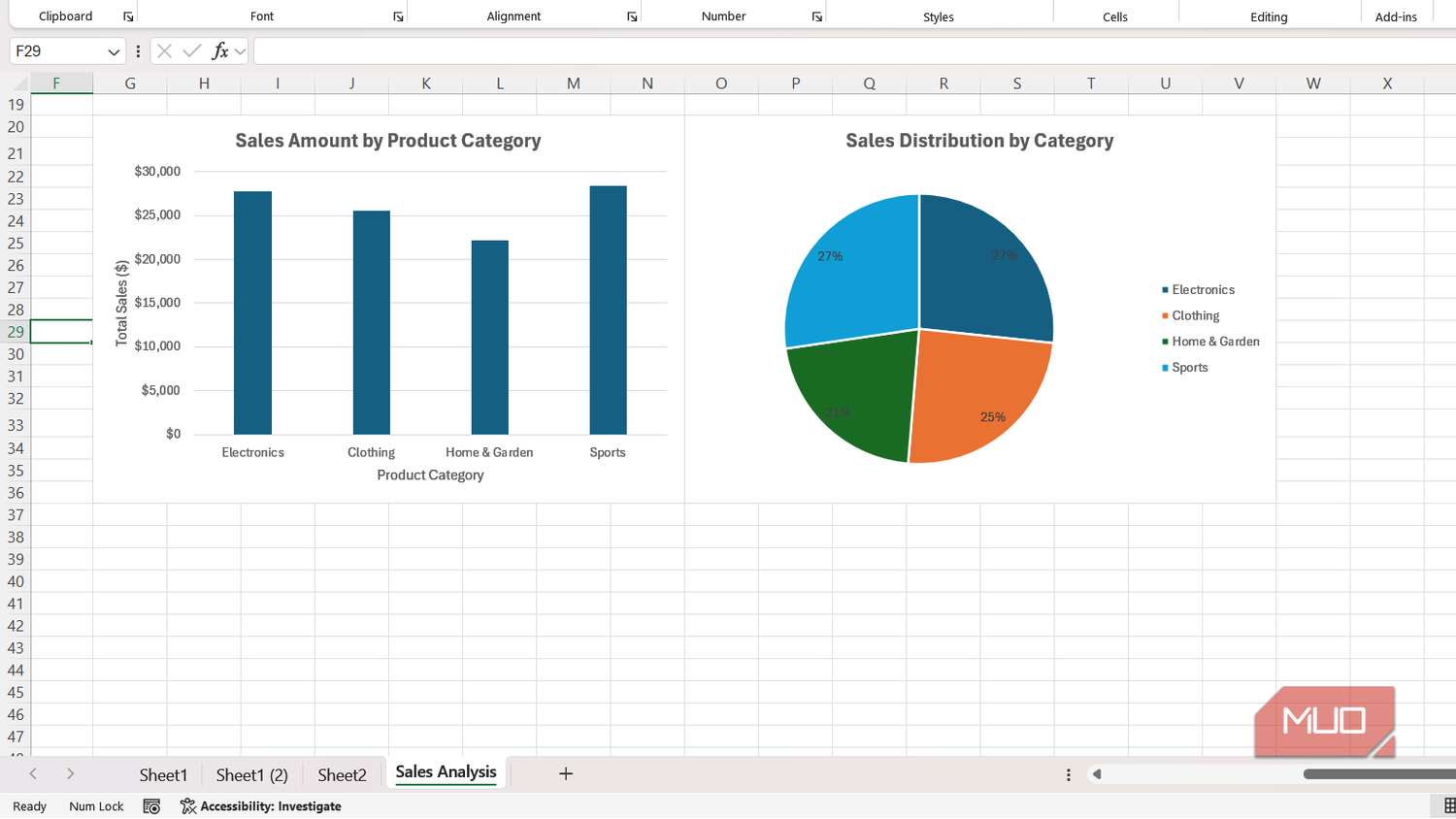Click the Sales Distribution by Category title
Image resolution: width=1456 pixels, height=819 pixels.
(x=979, y=141)
